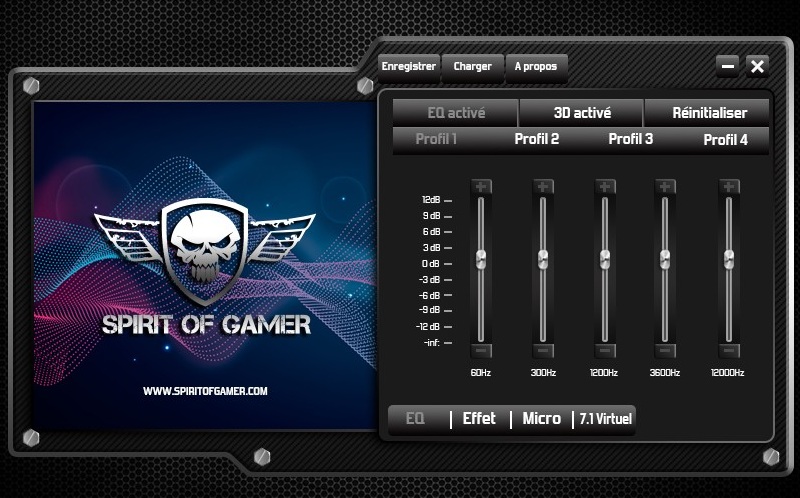
Task: Switch to the Micro tab
Action: pos(541,419)
